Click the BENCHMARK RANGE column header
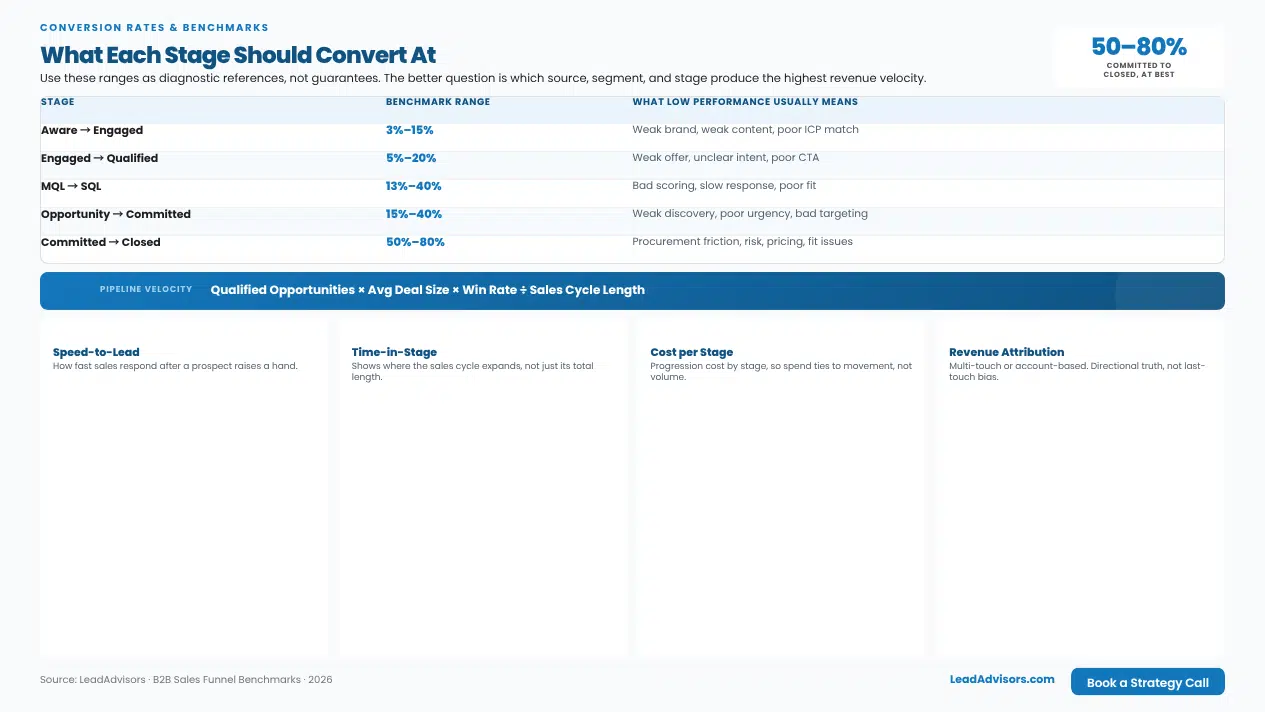The image size is (1265, 712). pyautogui.click(x=438, y=102)
